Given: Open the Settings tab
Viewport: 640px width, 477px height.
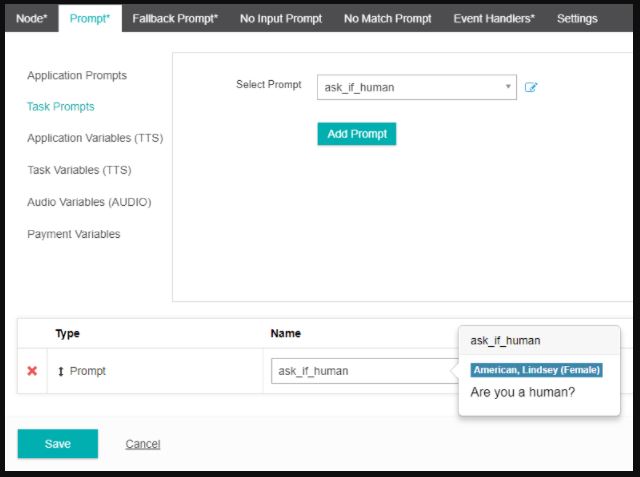Looking at the screenshot, I should click(x=577, y=19).
